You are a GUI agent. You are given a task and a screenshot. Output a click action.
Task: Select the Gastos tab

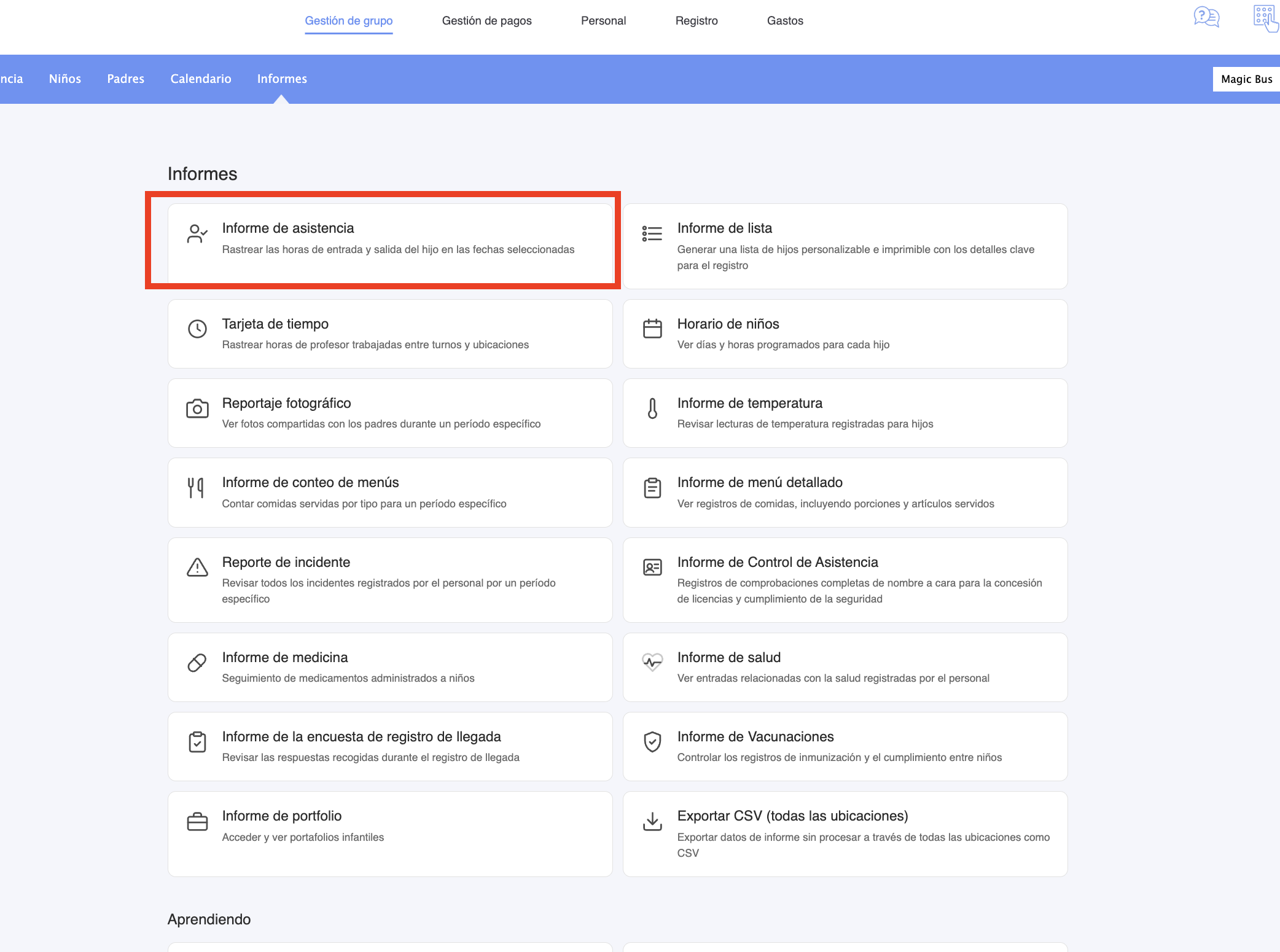[x=785, y=21]
